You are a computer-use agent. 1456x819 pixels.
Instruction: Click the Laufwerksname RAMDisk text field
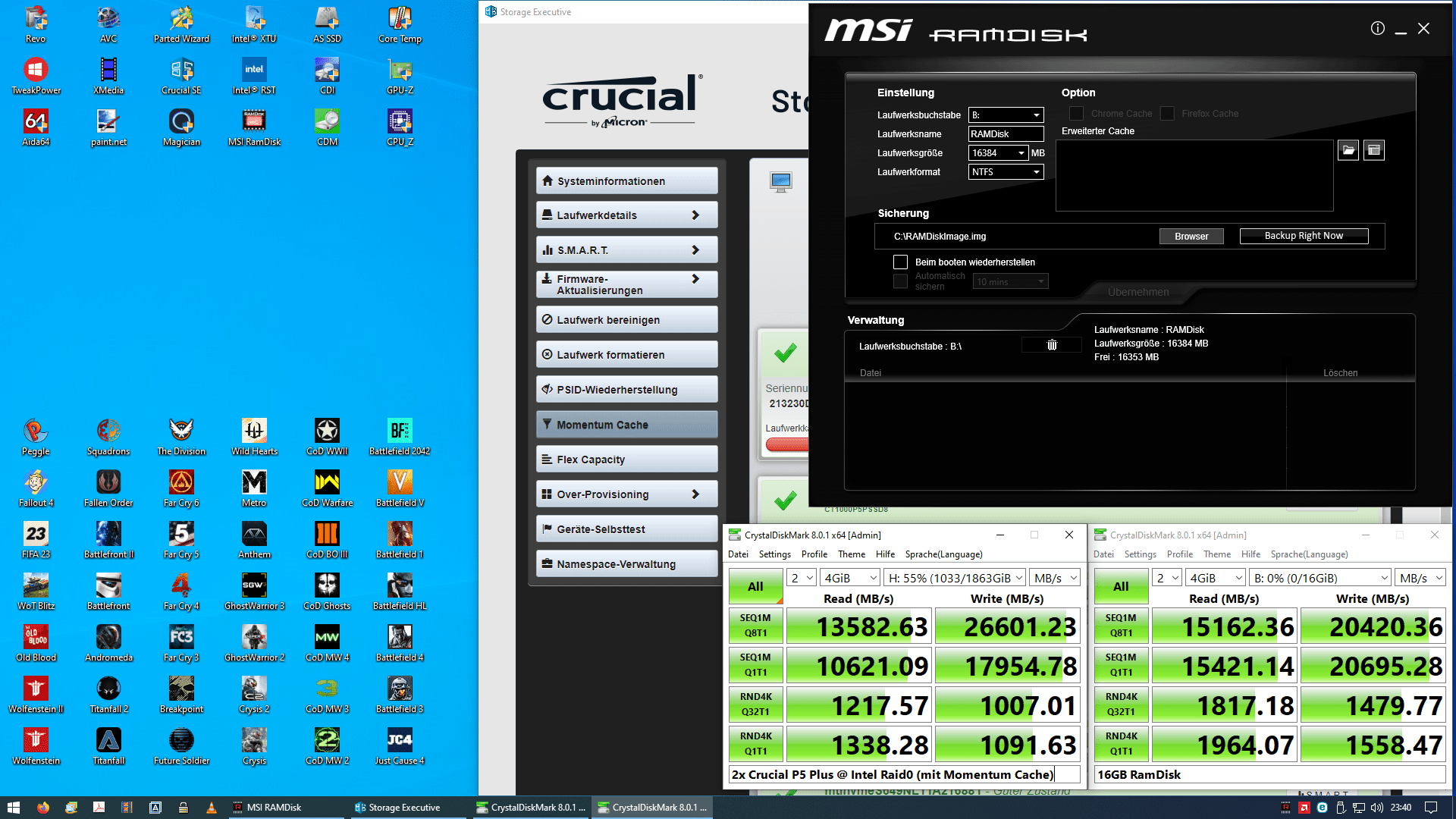pyautogui.click(x=1006, y=134)
